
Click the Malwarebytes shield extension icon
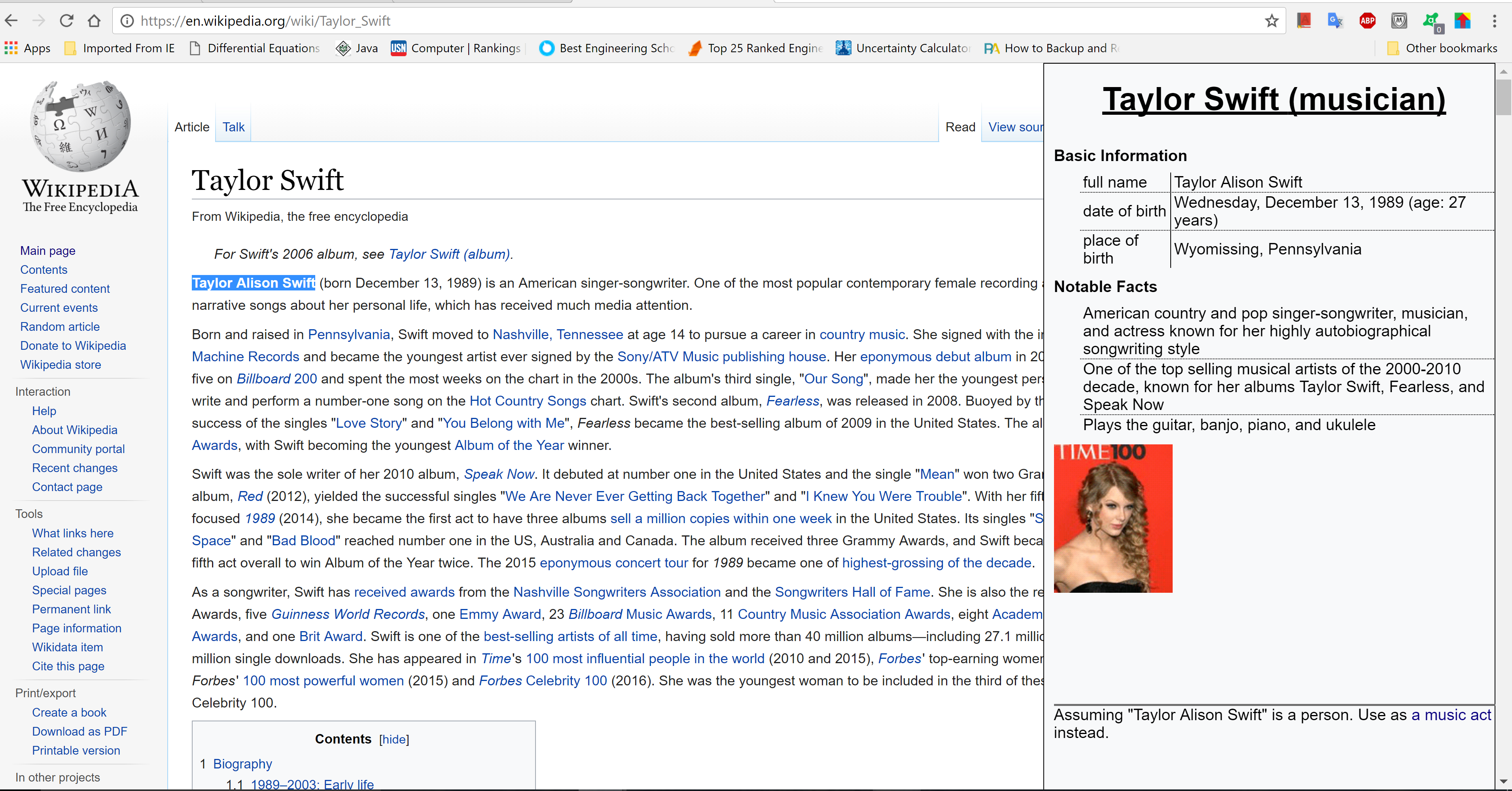pyautogui.click(x=1399, y=21)
